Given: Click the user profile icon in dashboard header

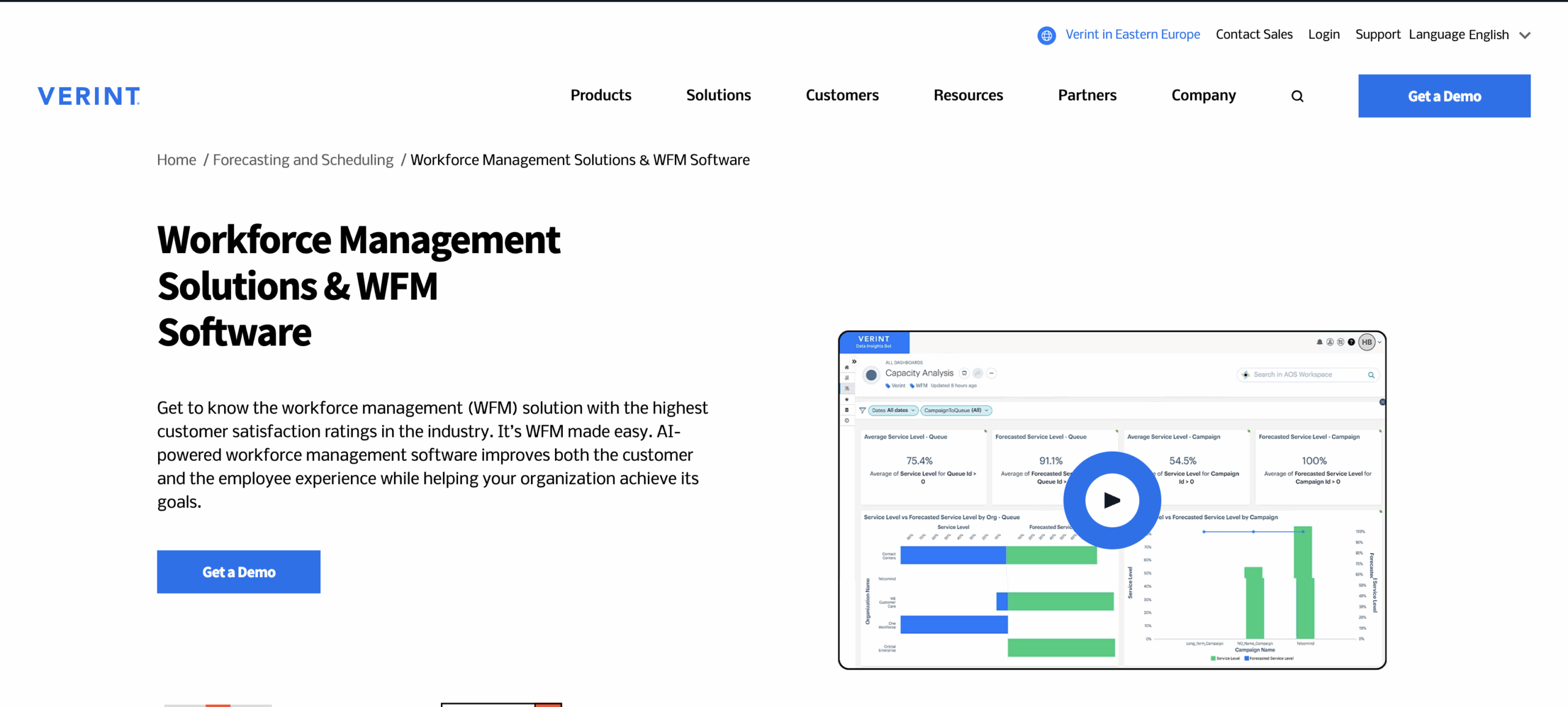Looking at the screenshot, I should [x=1330, y=342].
